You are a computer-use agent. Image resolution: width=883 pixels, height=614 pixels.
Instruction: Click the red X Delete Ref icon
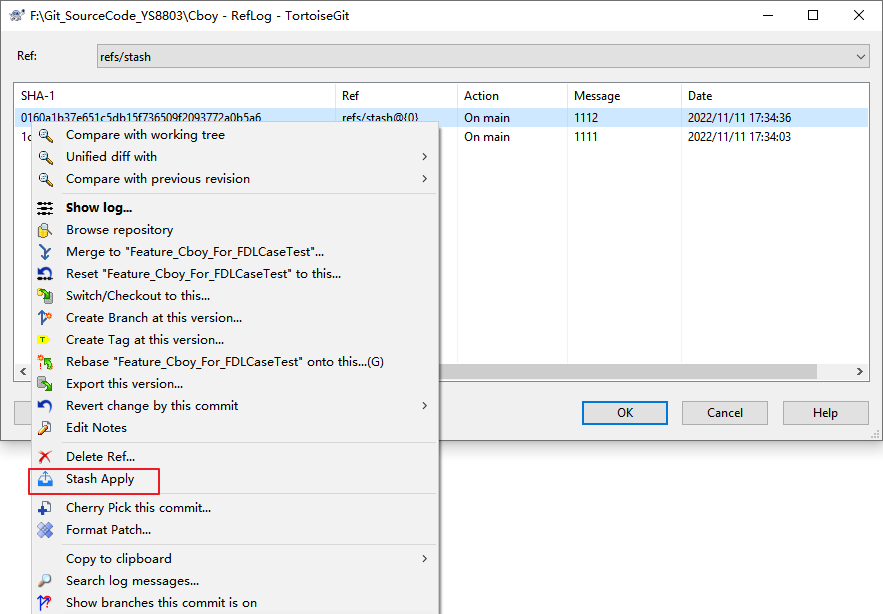point(45,457)
